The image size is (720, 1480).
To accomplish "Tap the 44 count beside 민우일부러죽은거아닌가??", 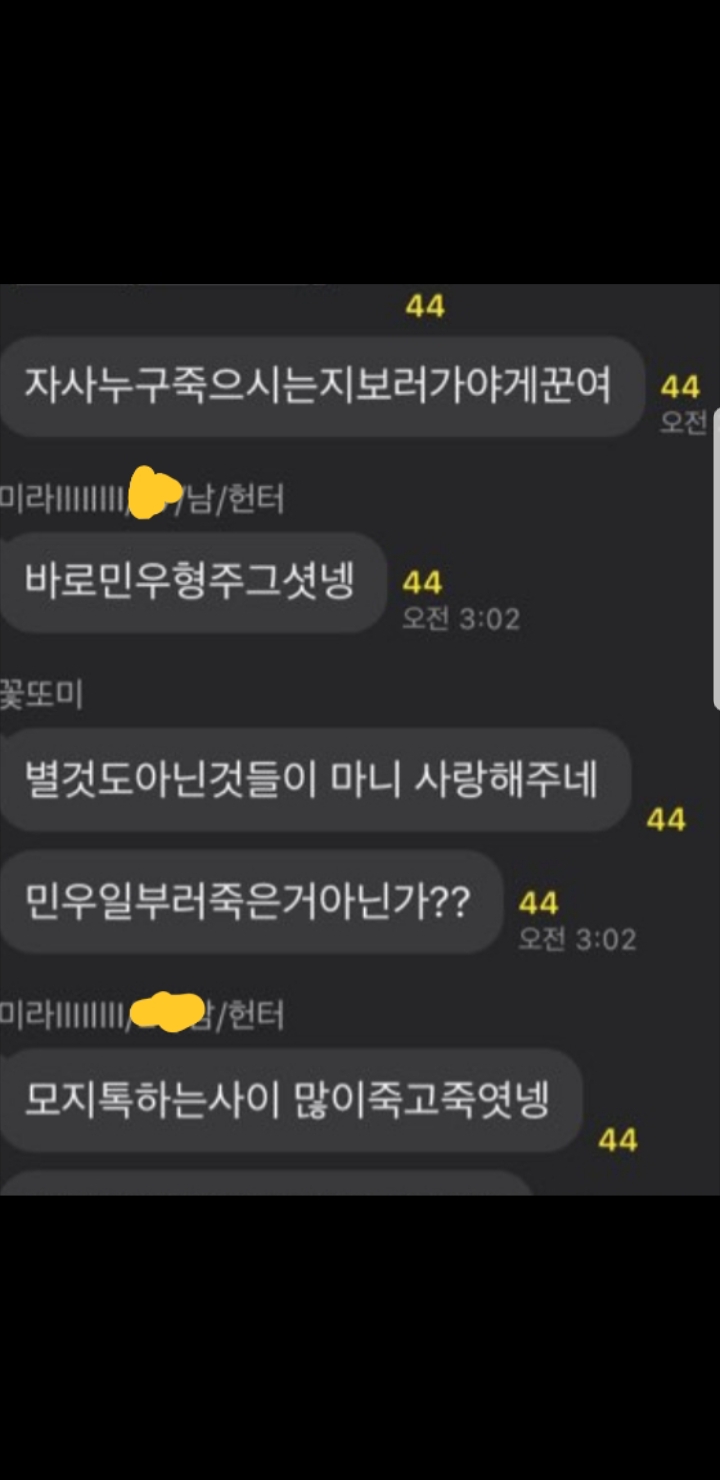I will coord(538,904).
